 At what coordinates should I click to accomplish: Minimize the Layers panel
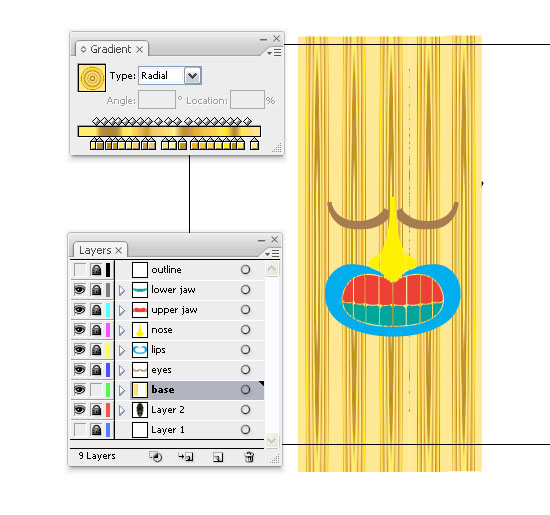click(261, 240)
